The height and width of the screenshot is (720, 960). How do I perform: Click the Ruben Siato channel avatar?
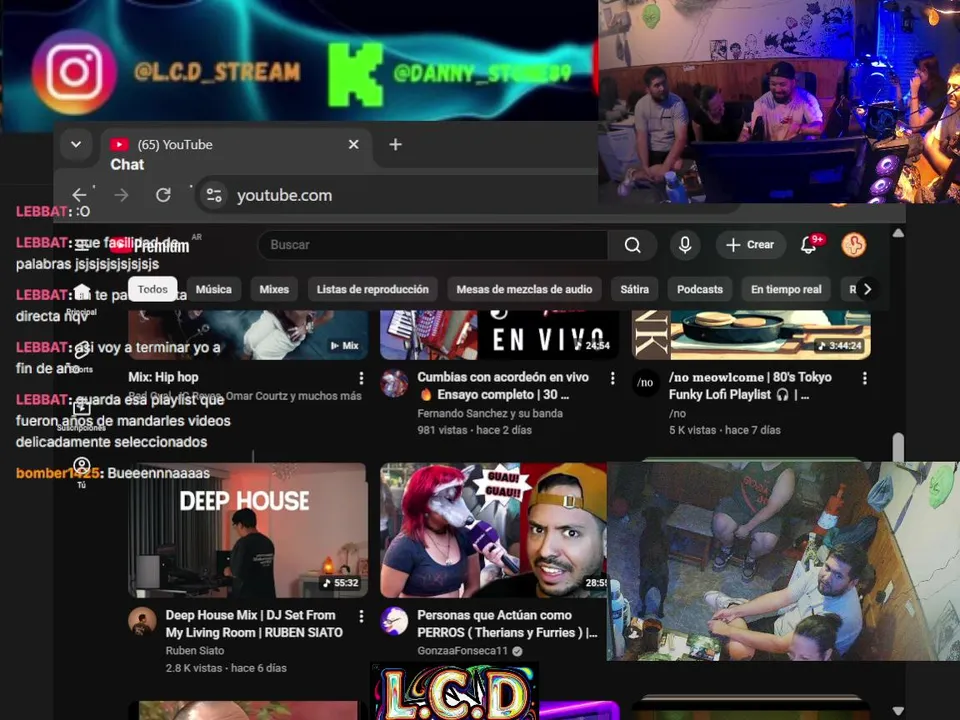(142, 621)
